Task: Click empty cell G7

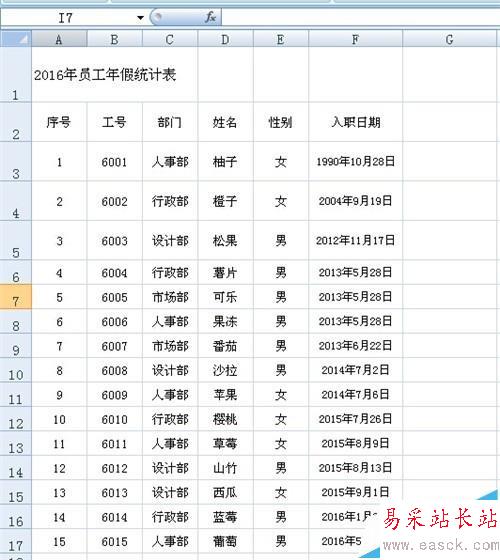Action: [x=450, y=297]
